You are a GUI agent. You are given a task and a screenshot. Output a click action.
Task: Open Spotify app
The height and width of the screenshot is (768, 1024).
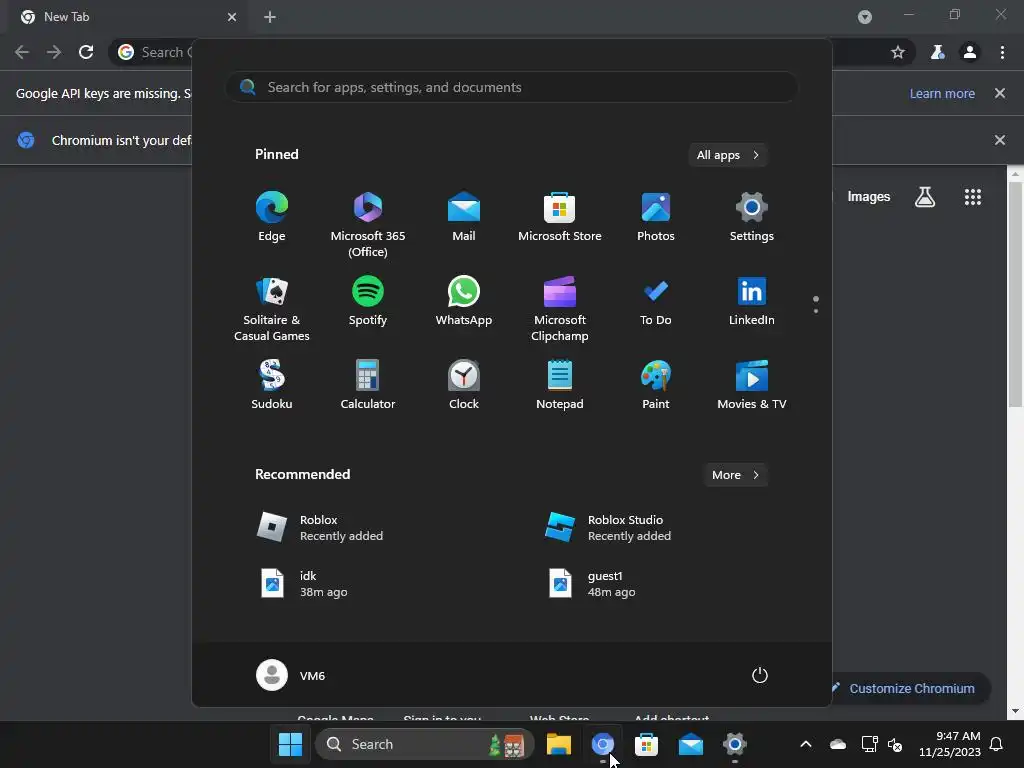pos(368,302)
